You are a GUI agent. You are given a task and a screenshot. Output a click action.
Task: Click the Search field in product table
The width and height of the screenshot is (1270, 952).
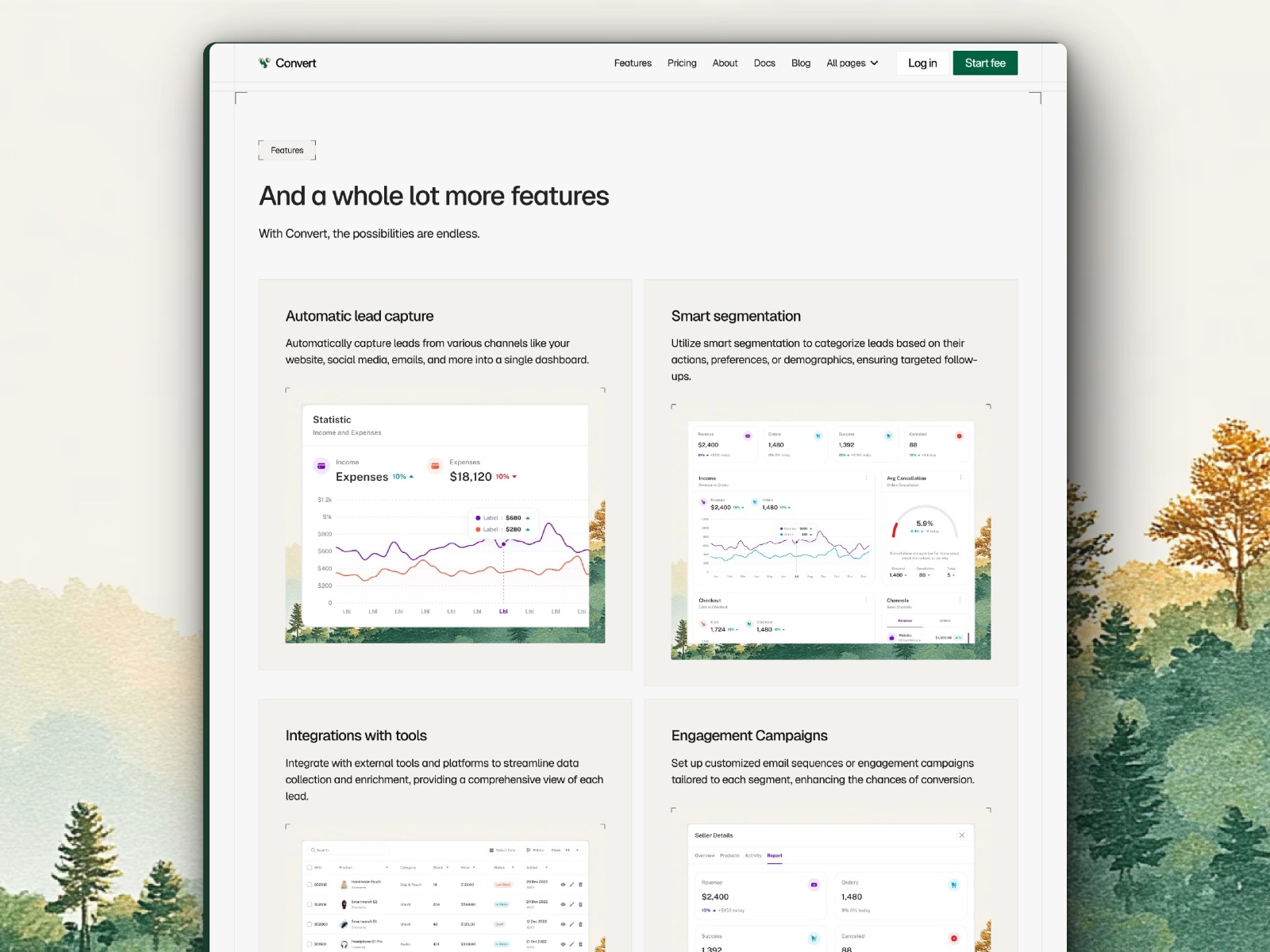tap(349, 850)
